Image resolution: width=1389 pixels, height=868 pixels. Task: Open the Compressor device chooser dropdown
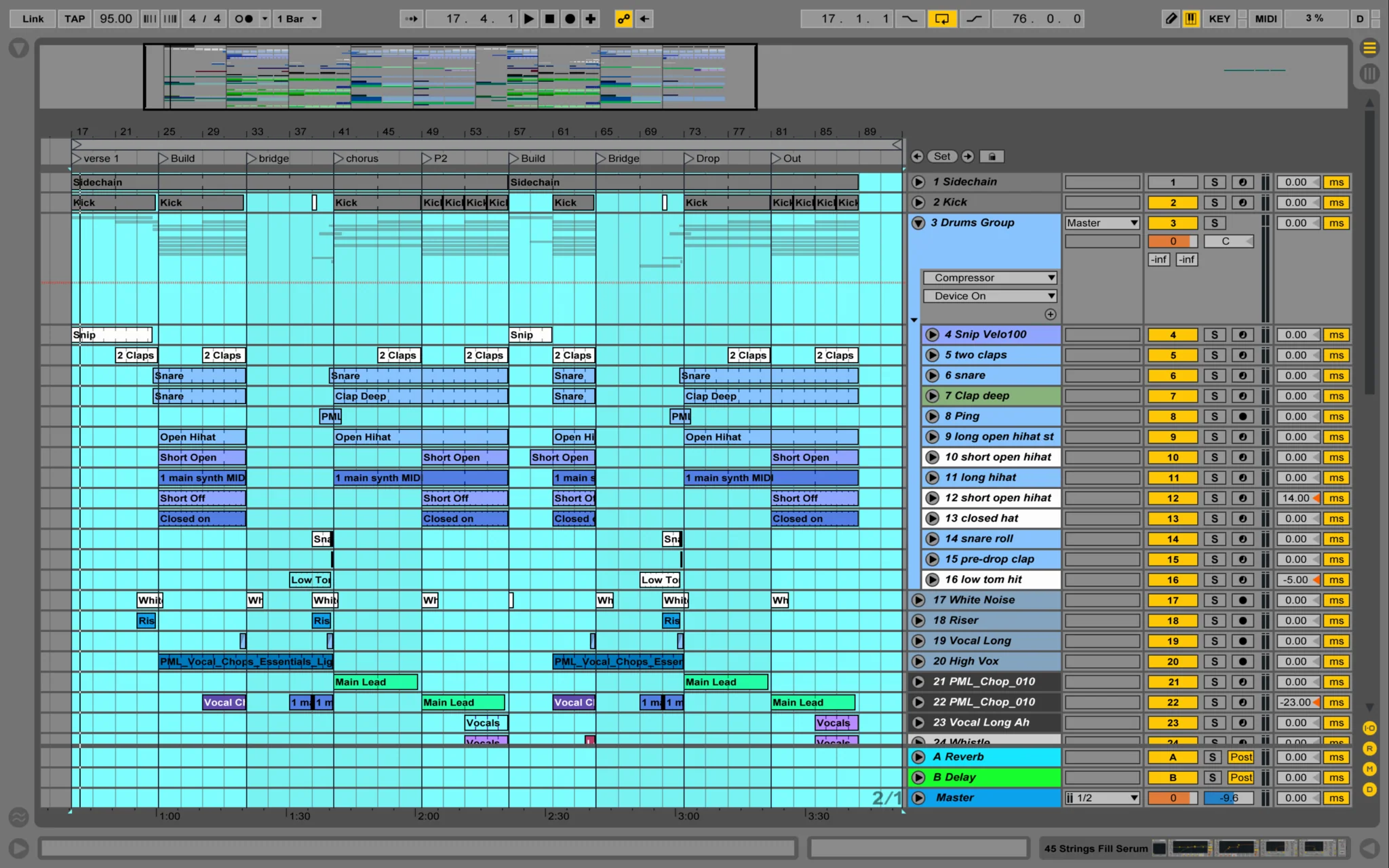(990, 278)
